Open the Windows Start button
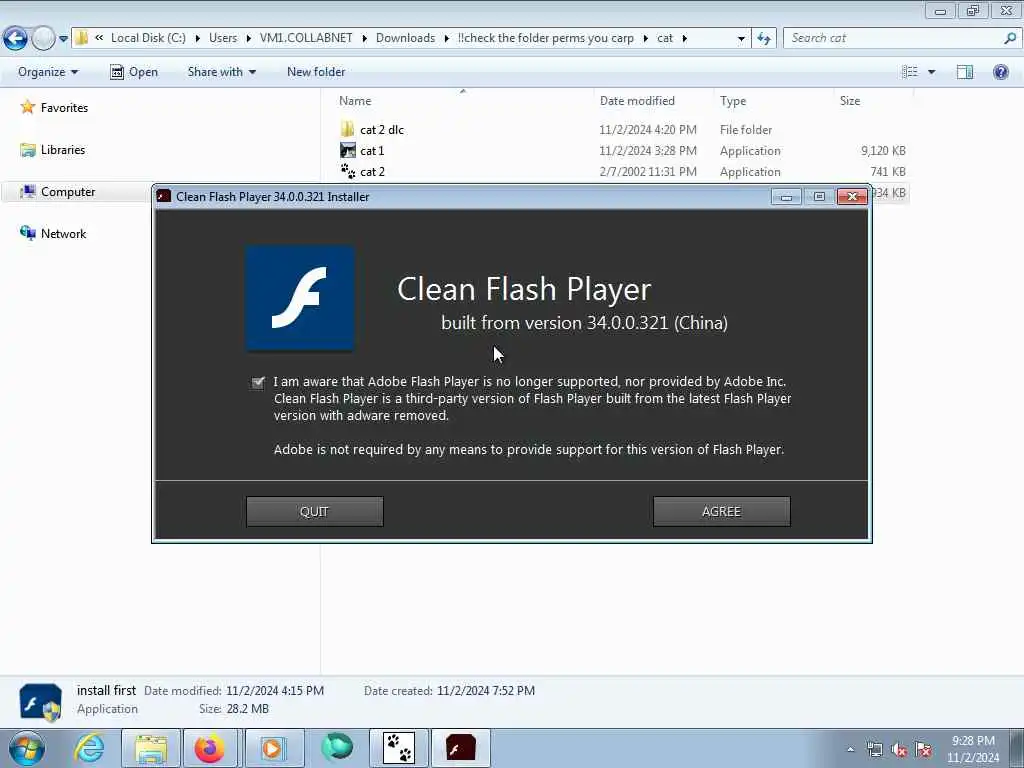The image size is (1024, 768). pyautogui.click(x=27, y=748)
